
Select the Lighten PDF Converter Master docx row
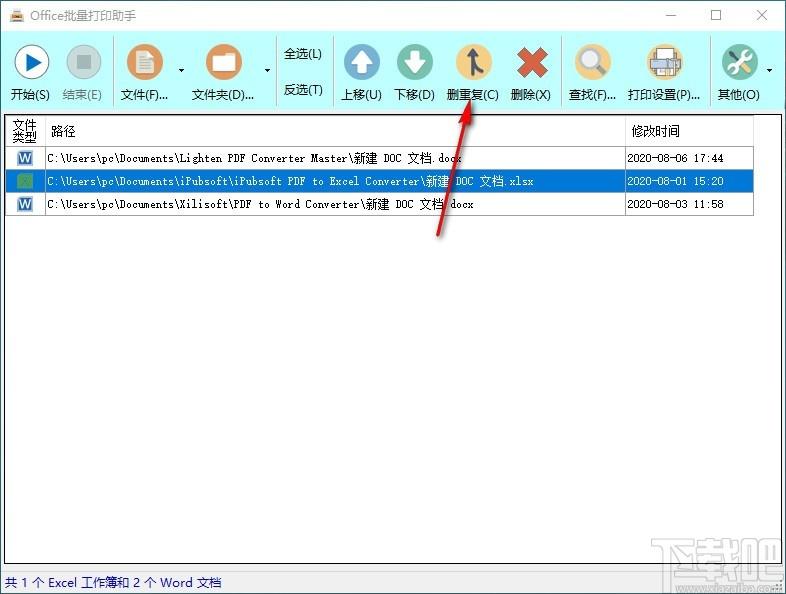coord(379,158)
